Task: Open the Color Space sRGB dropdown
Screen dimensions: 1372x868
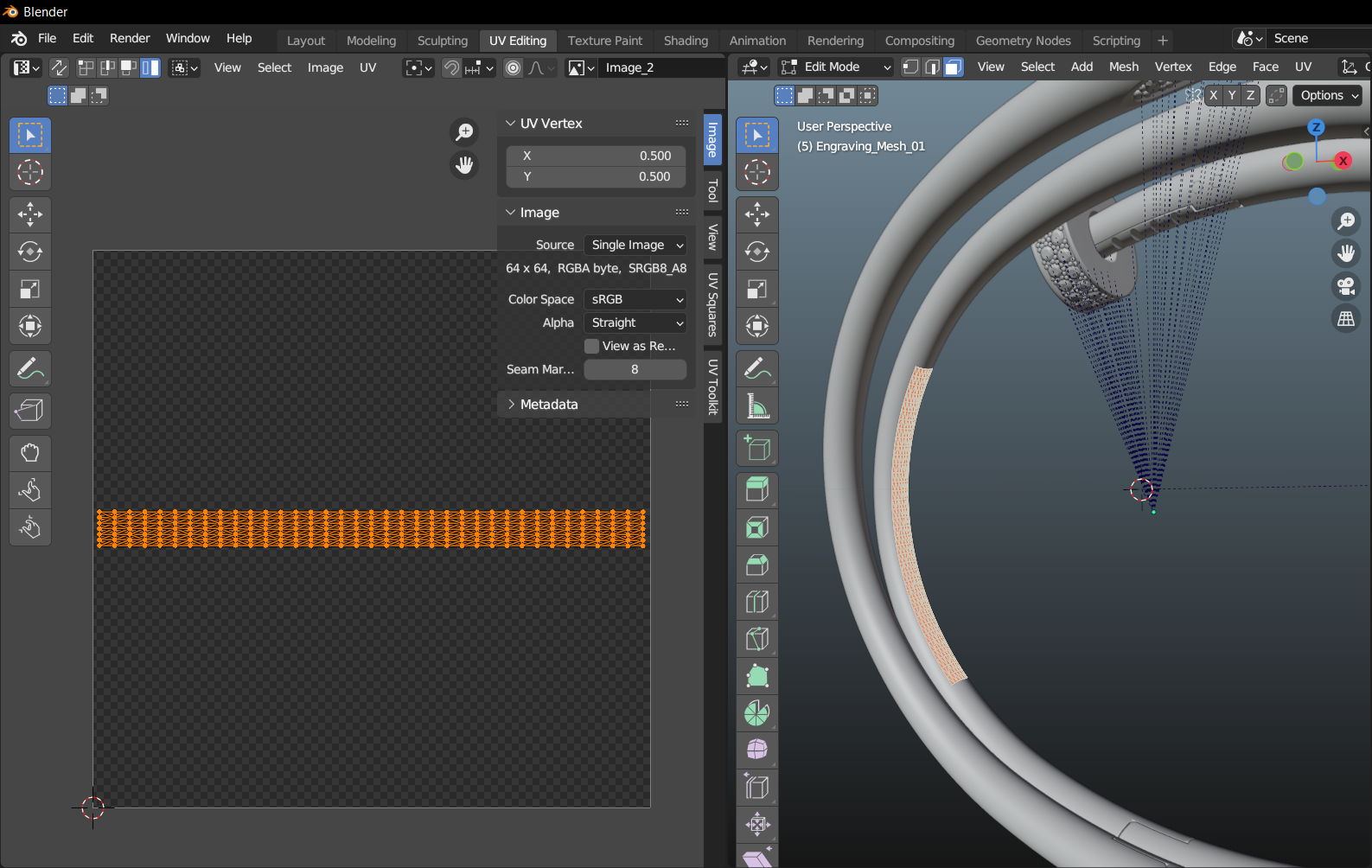Action: (635, 299)
